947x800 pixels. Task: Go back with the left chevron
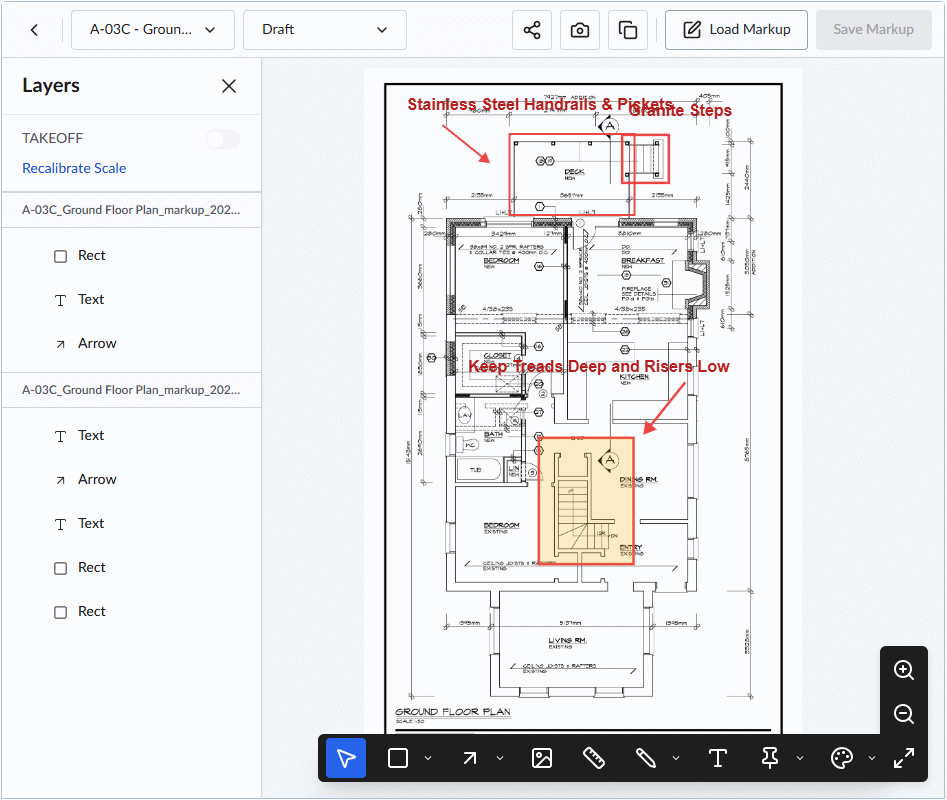tap(34, 30)
